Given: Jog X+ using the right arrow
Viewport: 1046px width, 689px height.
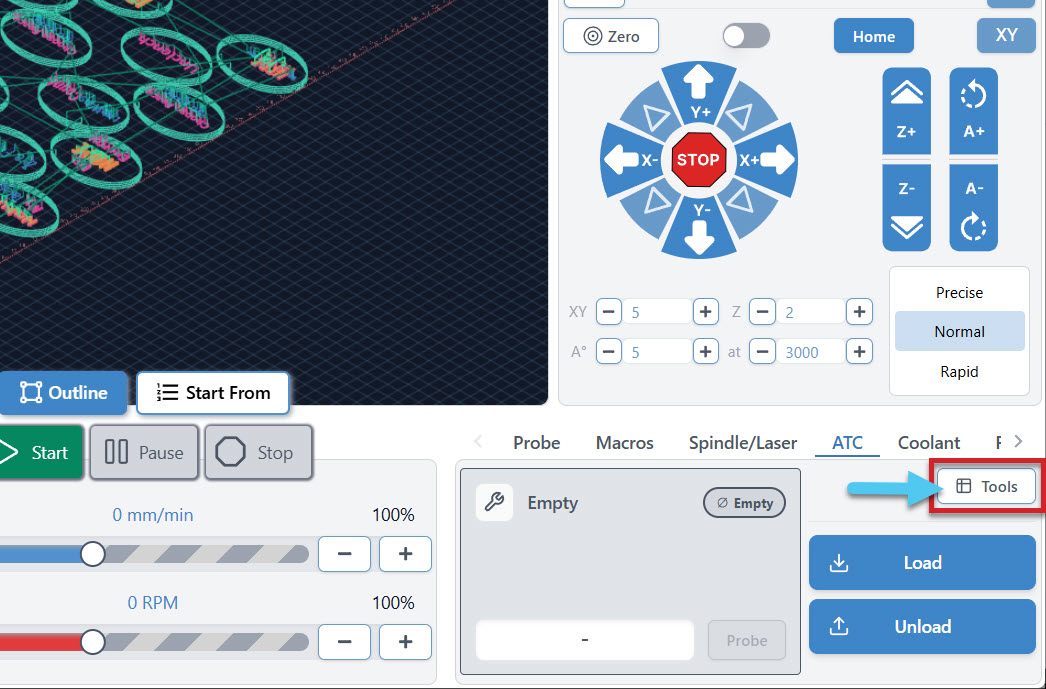Looking at the screenshot, I should [767, 160].
